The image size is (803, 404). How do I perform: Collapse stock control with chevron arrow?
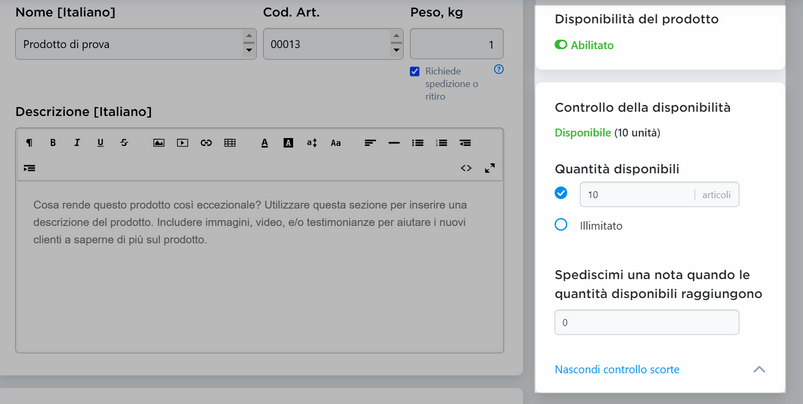click(759, 369)
